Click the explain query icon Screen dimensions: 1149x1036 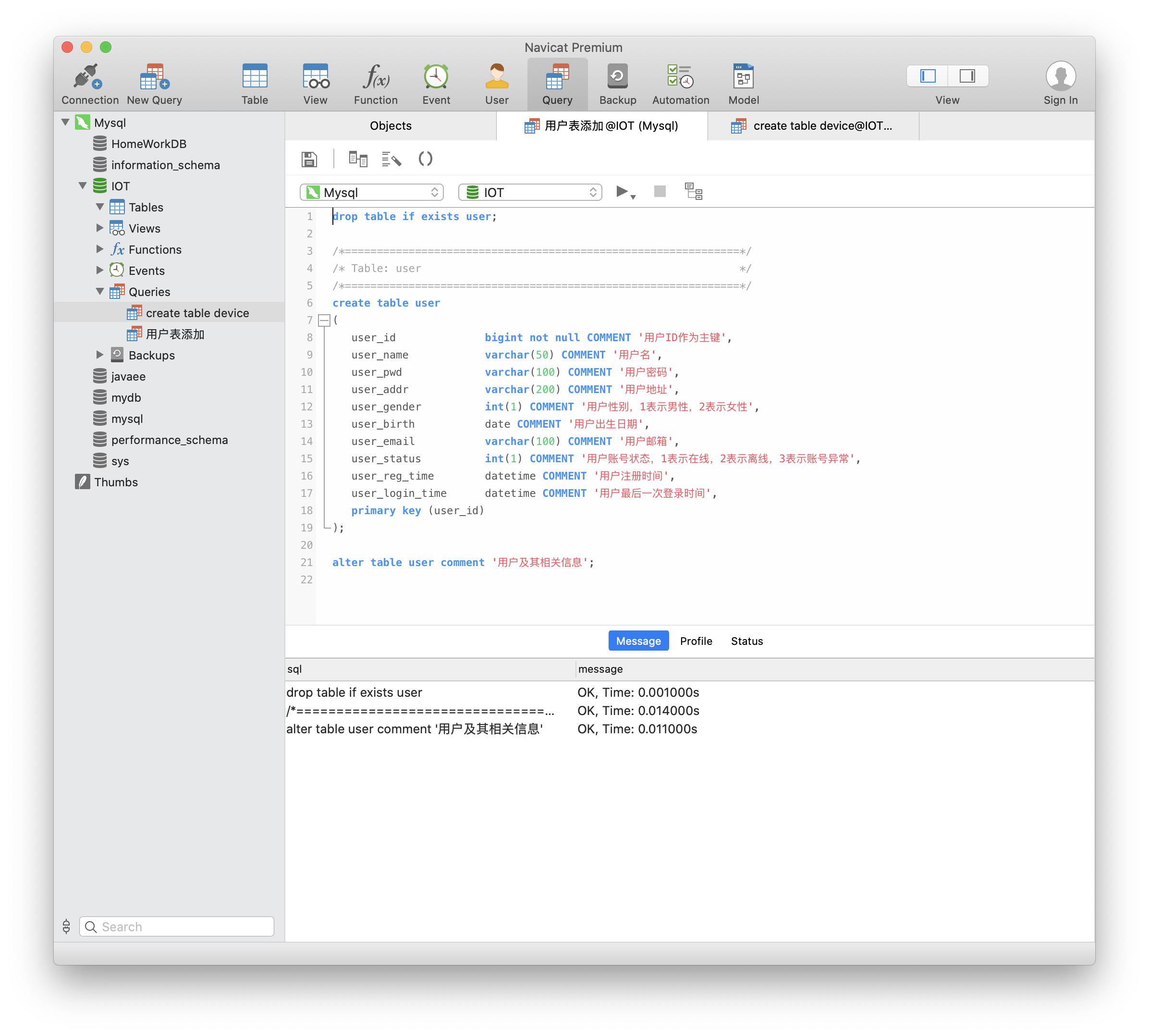click(x=693, y=192)
